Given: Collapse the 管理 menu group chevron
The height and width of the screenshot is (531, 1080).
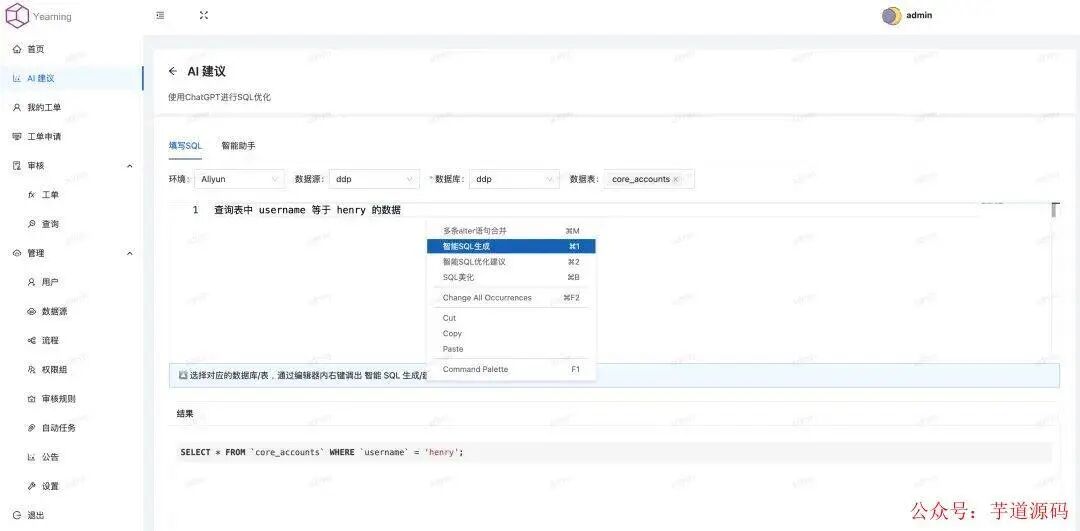Looking at the screenshot, I should pos(129,253).
